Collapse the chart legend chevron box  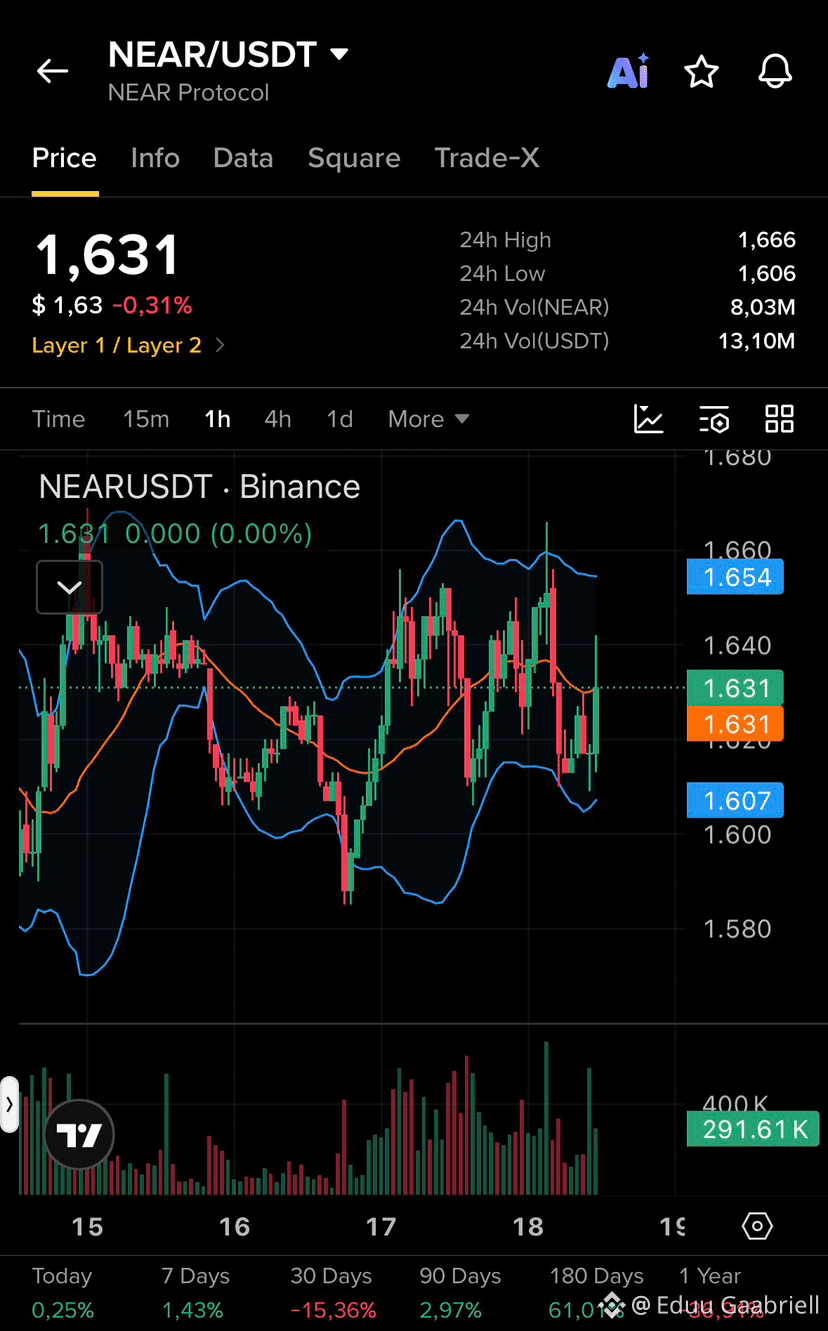[70, 587]
